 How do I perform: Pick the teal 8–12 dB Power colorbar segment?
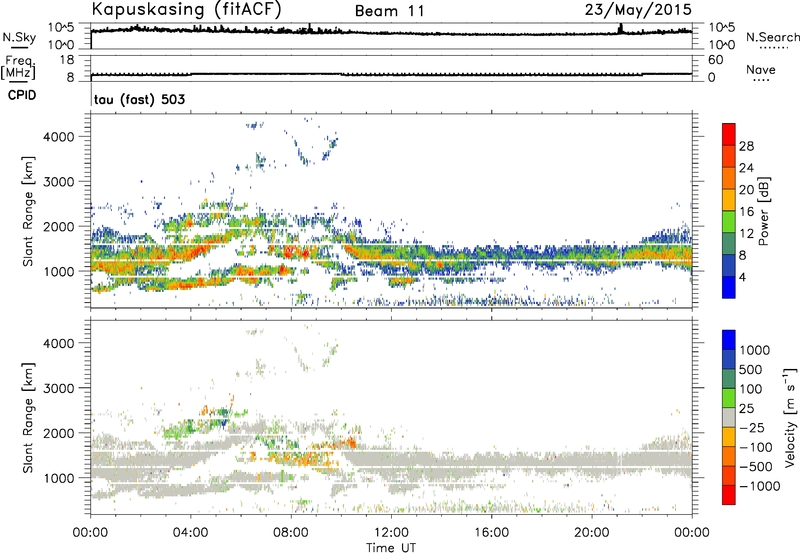729,243
